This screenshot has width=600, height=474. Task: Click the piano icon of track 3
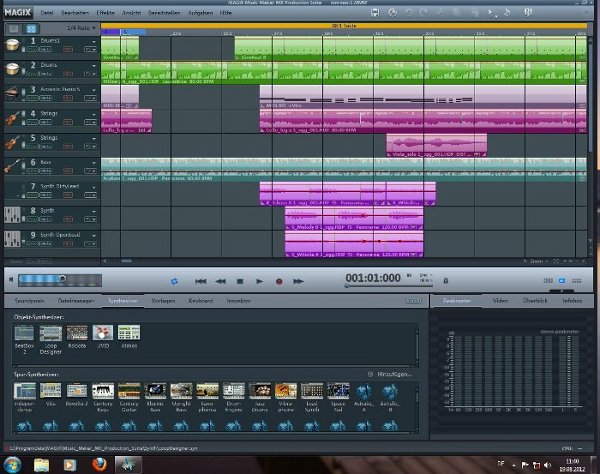click(12, 94)
